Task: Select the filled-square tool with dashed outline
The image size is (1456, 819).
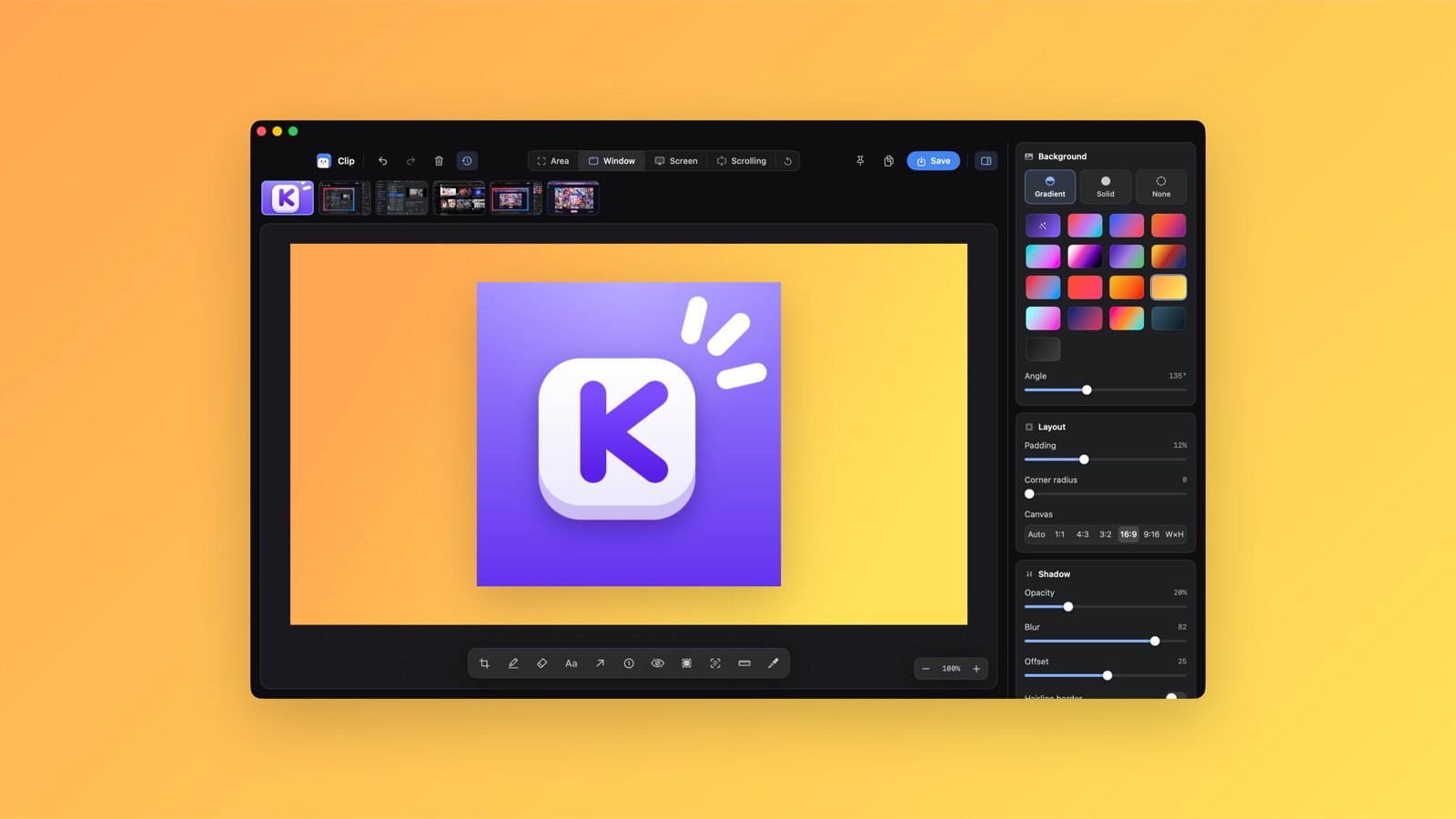Action: (687, 663)
